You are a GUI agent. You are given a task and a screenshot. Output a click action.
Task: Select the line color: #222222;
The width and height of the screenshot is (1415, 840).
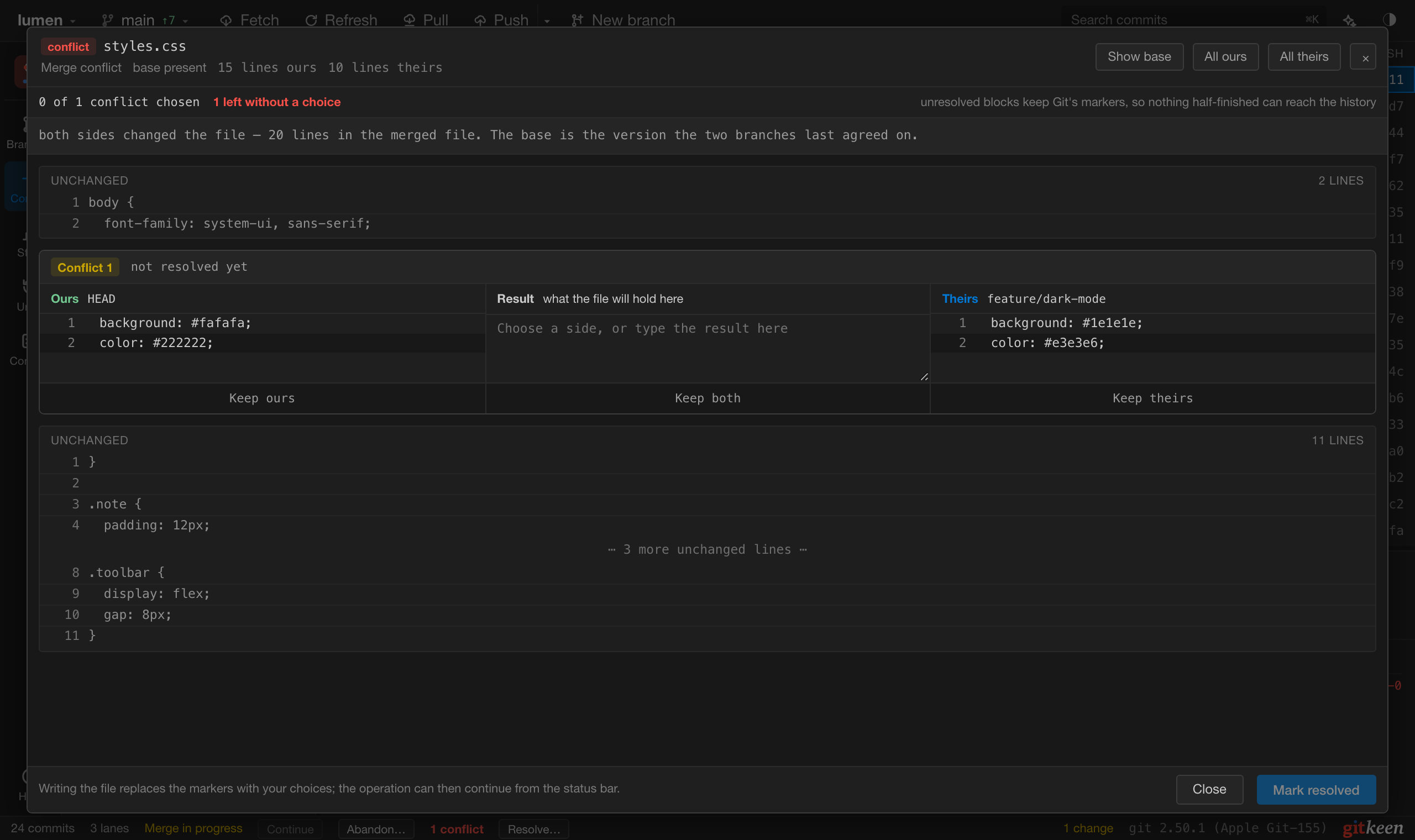262,343
